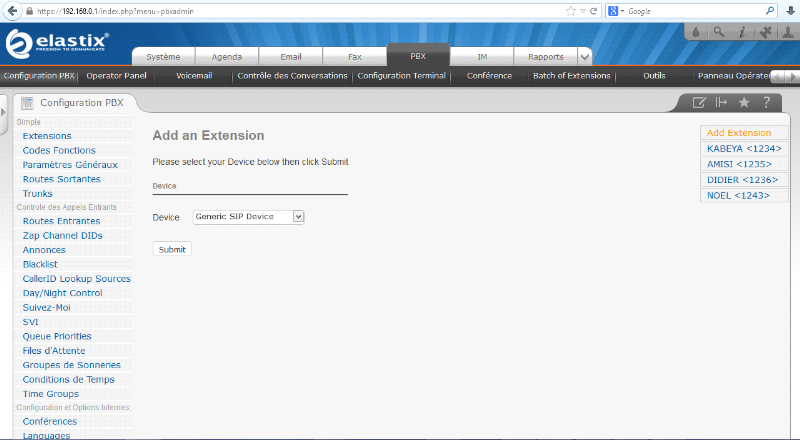Click the bookmark star in address bar
This screenshot has width=800, height=440.
(x=570, y=11)
